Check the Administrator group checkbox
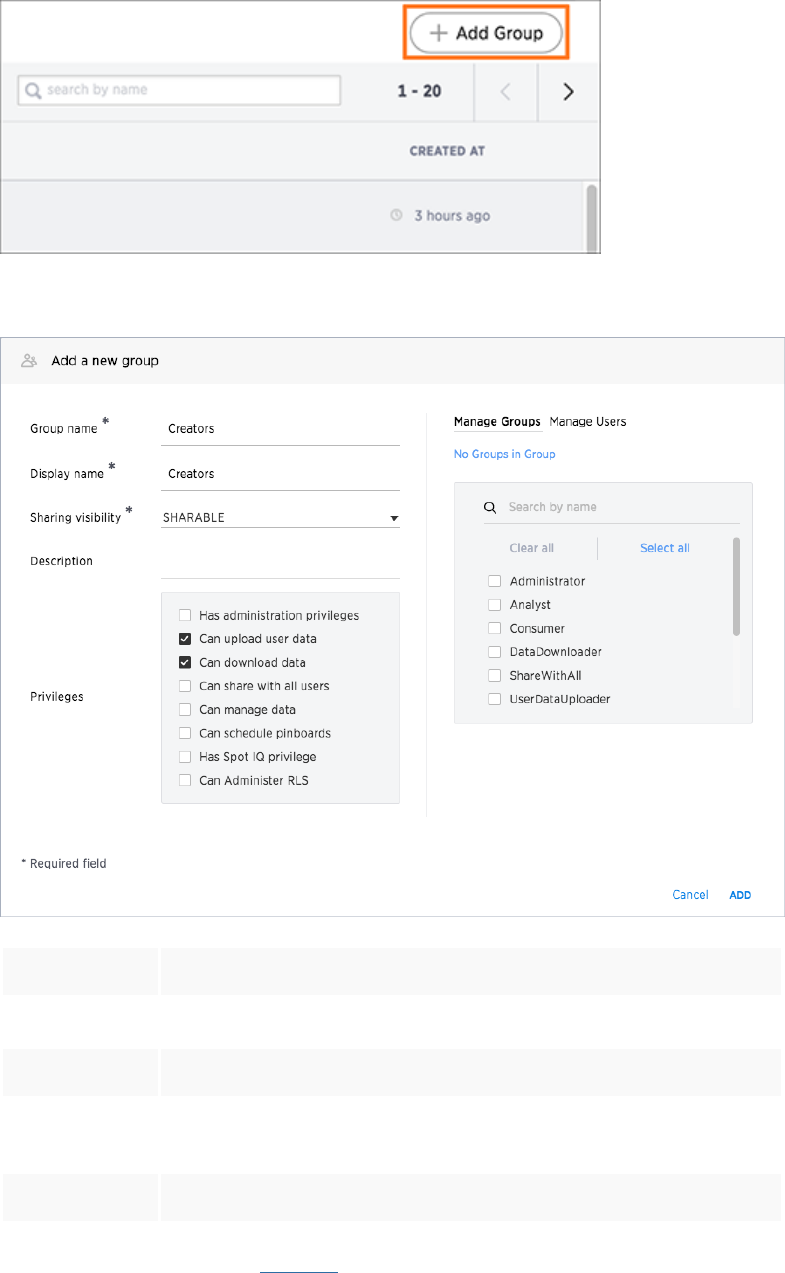The height and width of the screenshot is (1273, 785). (x=494, y=581)
